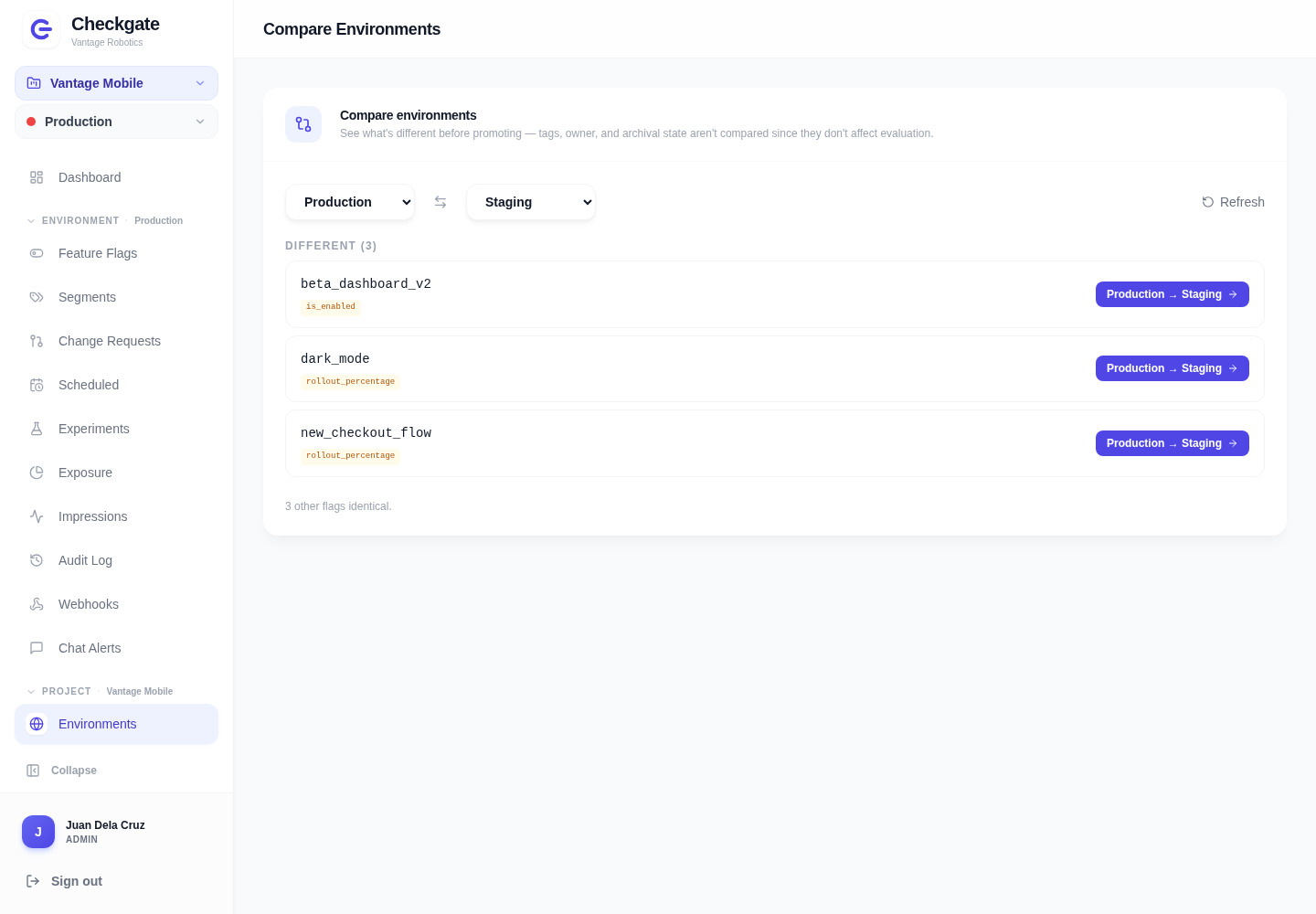Click the user avatar J
1316x914 pixels.
[x=38, y=832]
